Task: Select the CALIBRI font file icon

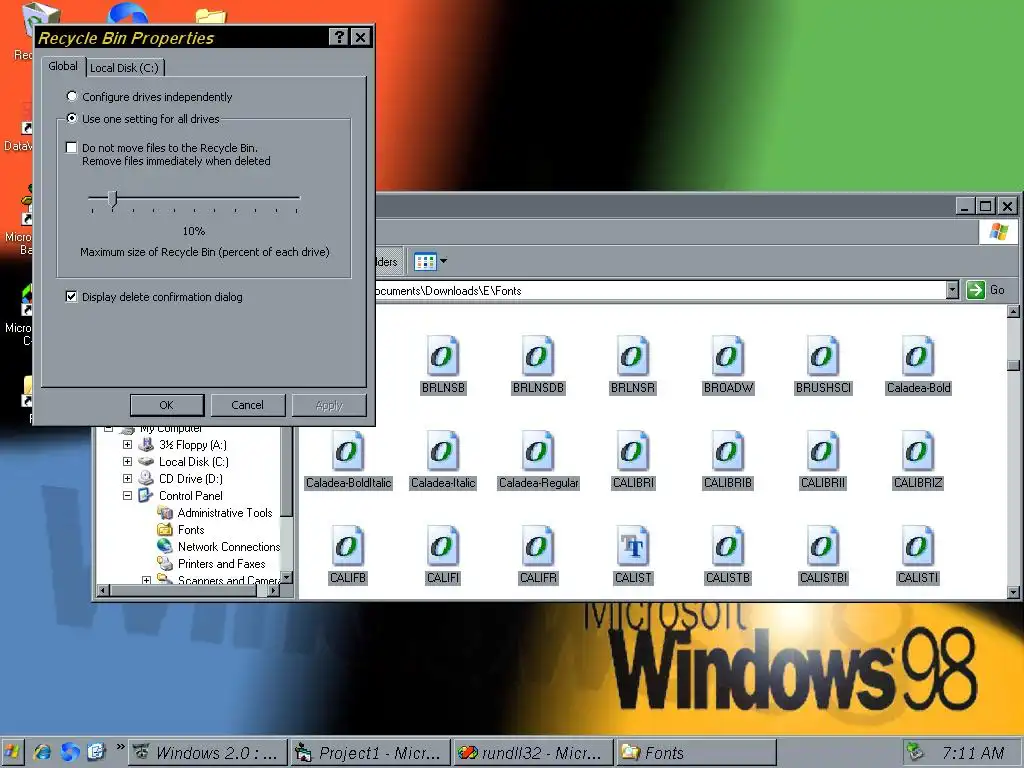Action: 633,451
